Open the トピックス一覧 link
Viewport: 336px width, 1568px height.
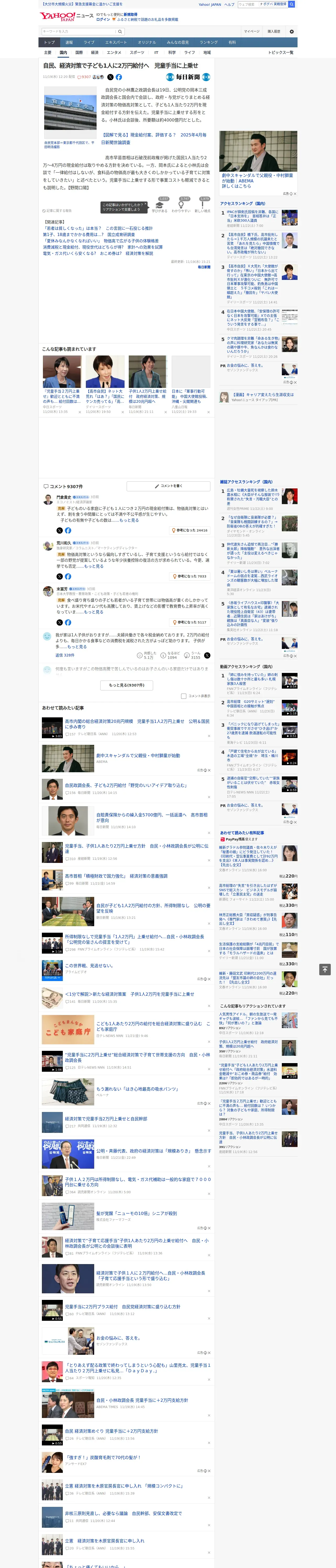(x=281, y=52)
